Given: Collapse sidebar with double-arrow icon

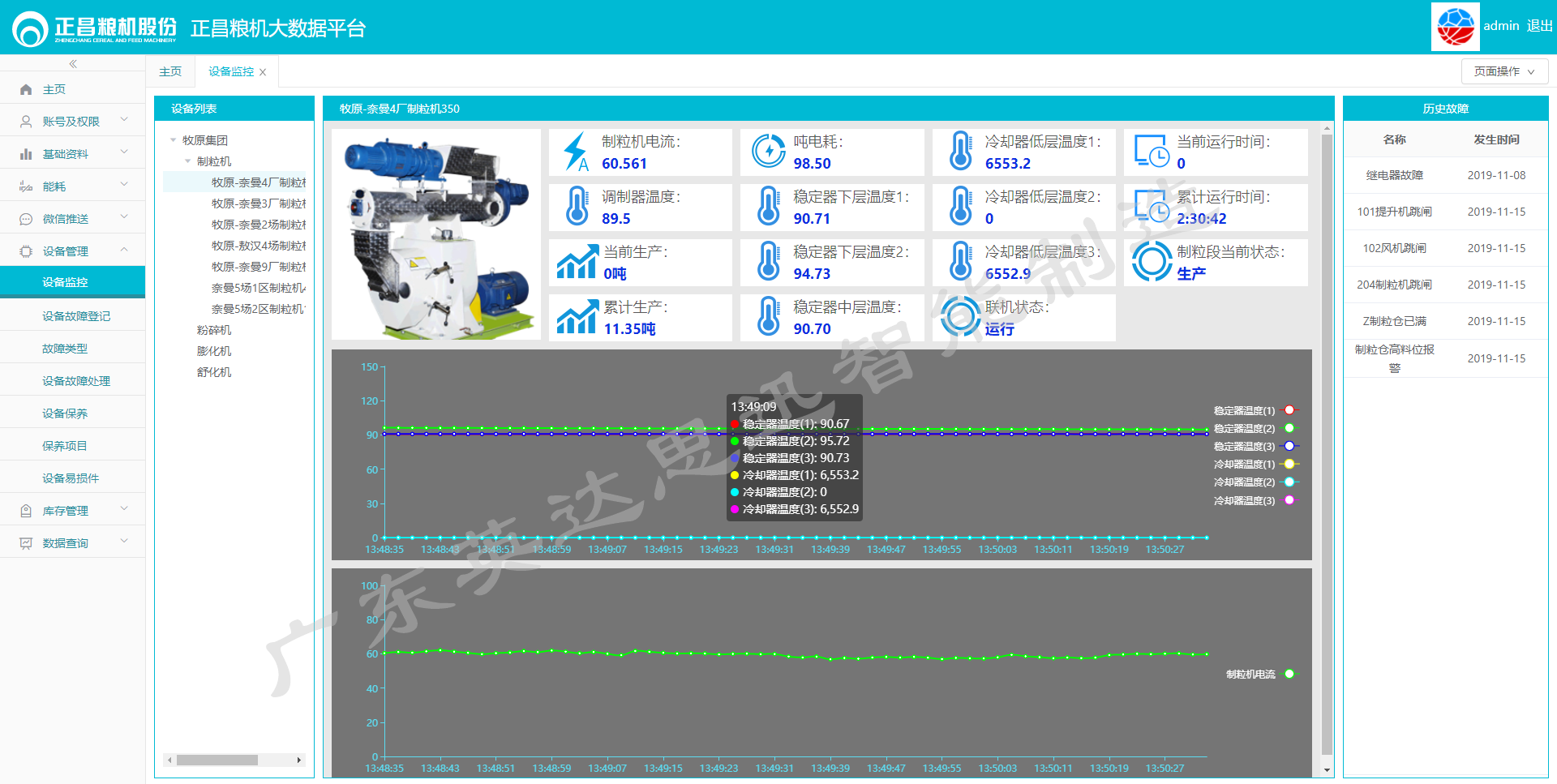Looking at the screenshot, I should tap(73, 63).
